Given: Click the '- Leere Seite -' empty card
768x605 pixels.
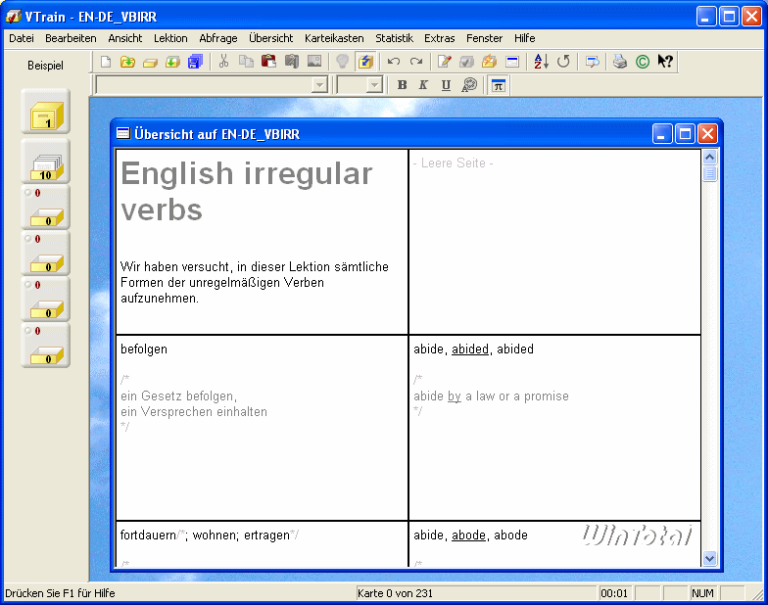Looking at the screenshot, I should pyautogui.click(x=554, y=242).
